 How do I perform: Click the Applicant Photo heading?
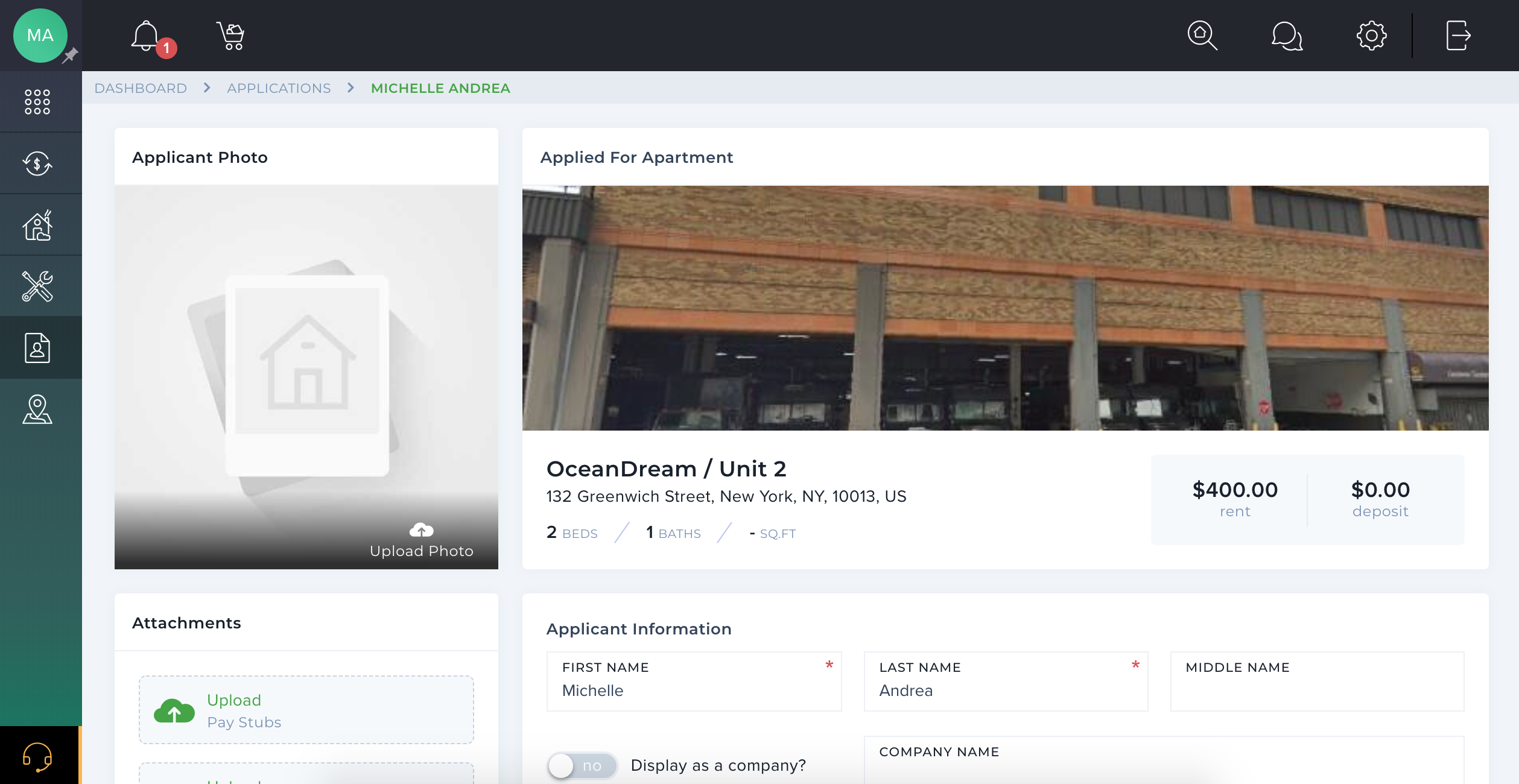point(200,157)
